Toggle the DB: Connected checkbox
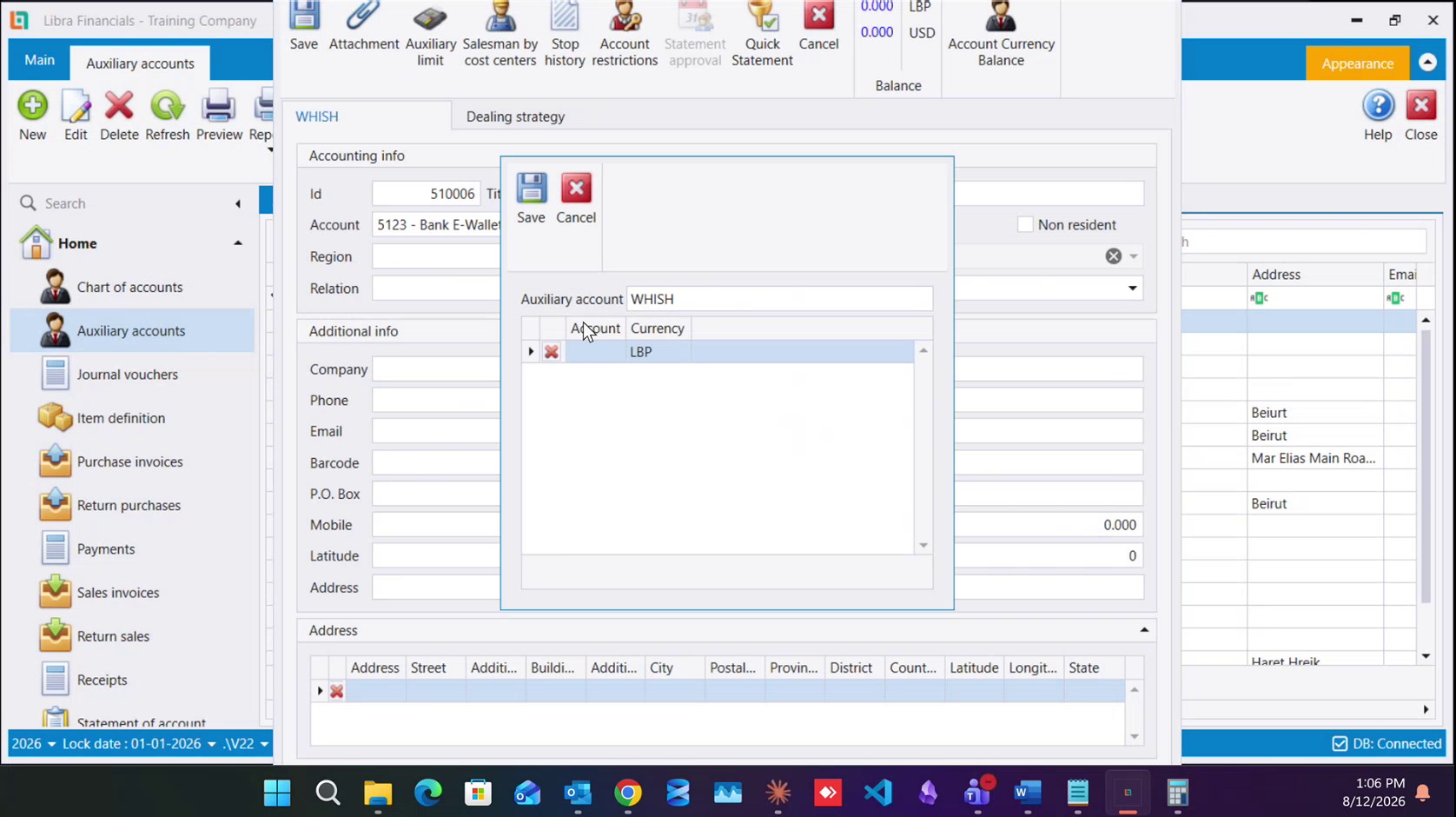 pyautogui.click(x=1340, y=744)
